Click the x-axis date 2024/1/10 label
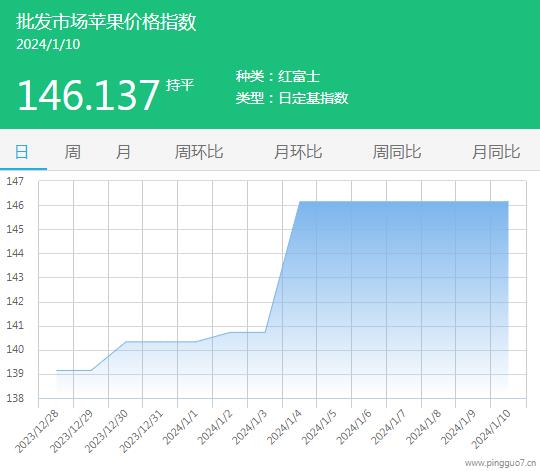540x471 pixels. (491, 430)
